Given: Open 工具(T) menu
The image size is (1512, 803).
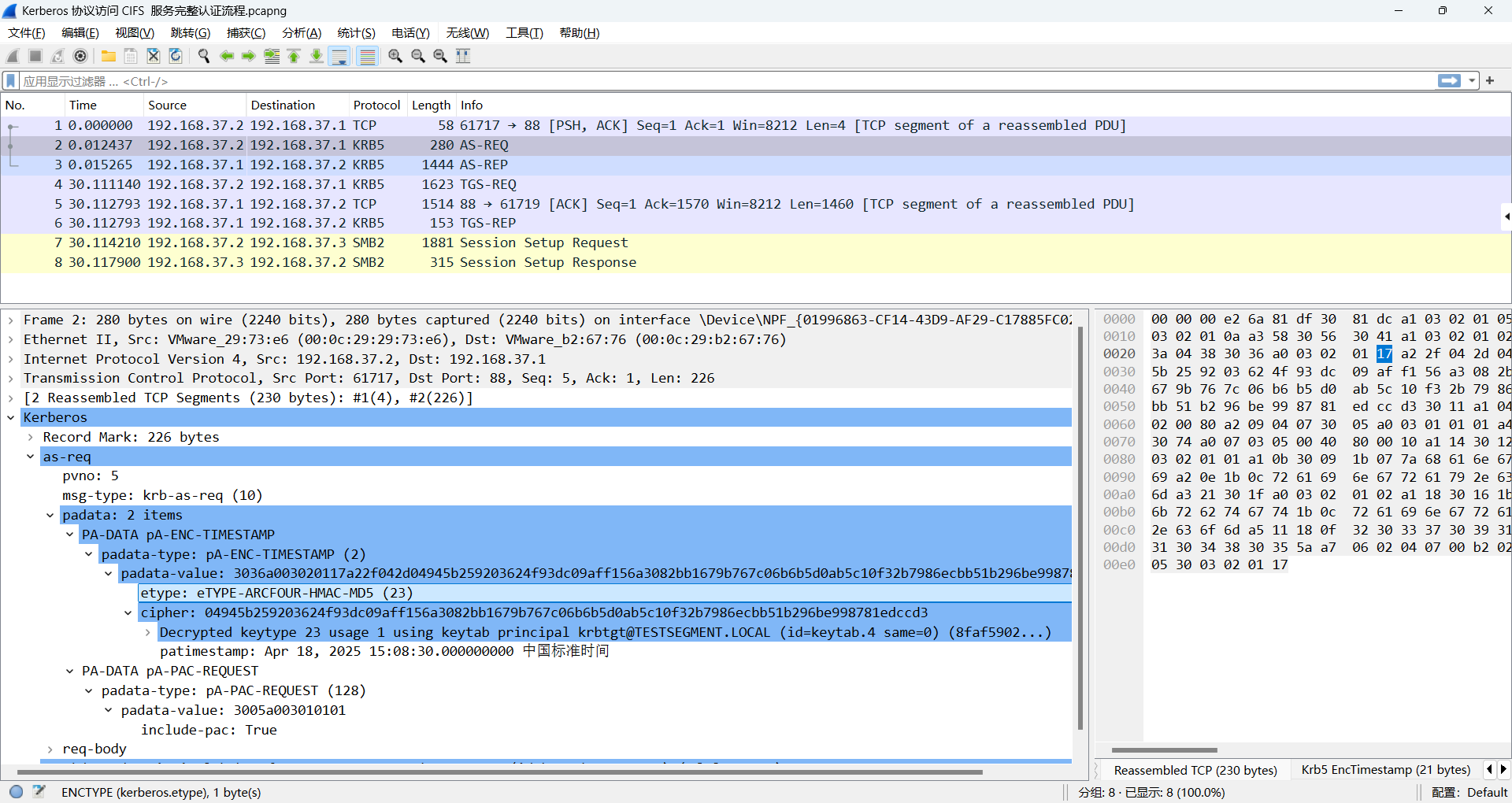Looking at the screenshot, I should click(x=524, y=33).
